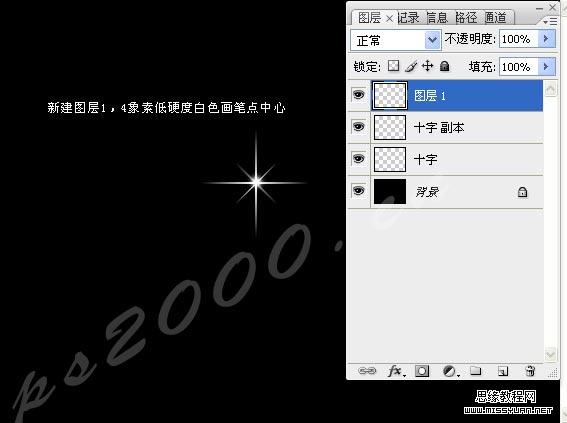Toggle visibility of the 十字 layer
567x423 pixels.
tap(358, 159)
